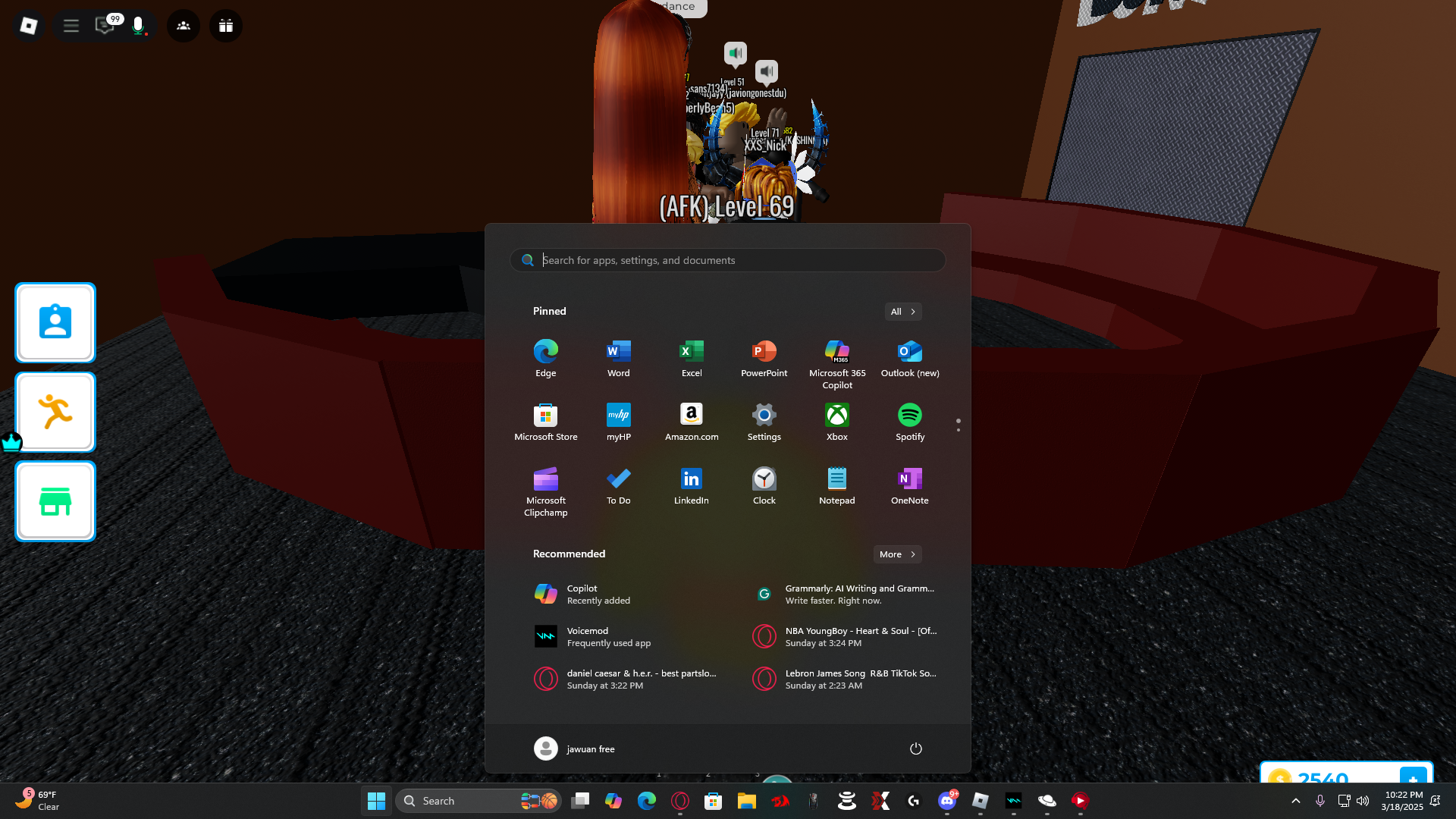Open Grammarly AI Writing recommendation
Screen dimensions: 1456x819
pos(843,594)
